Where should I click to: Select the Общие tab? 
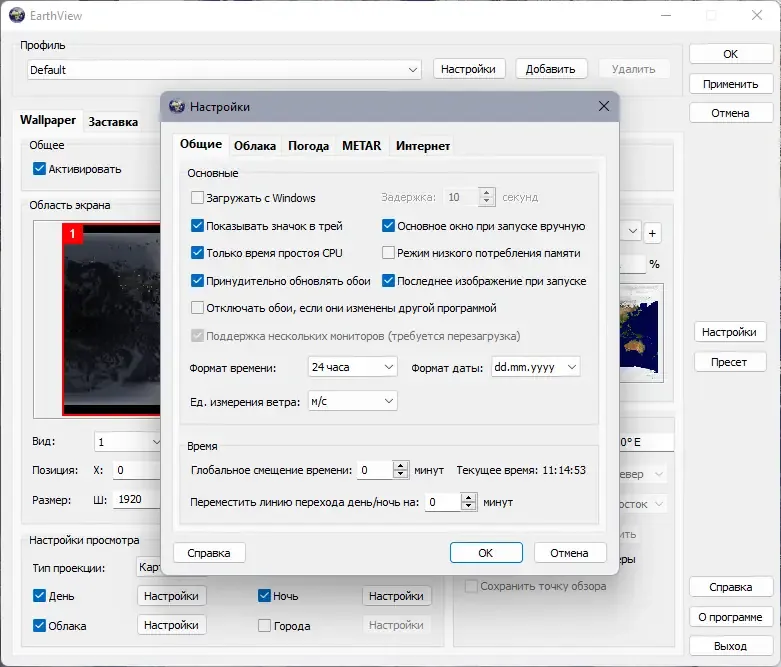tap(201, 144)
